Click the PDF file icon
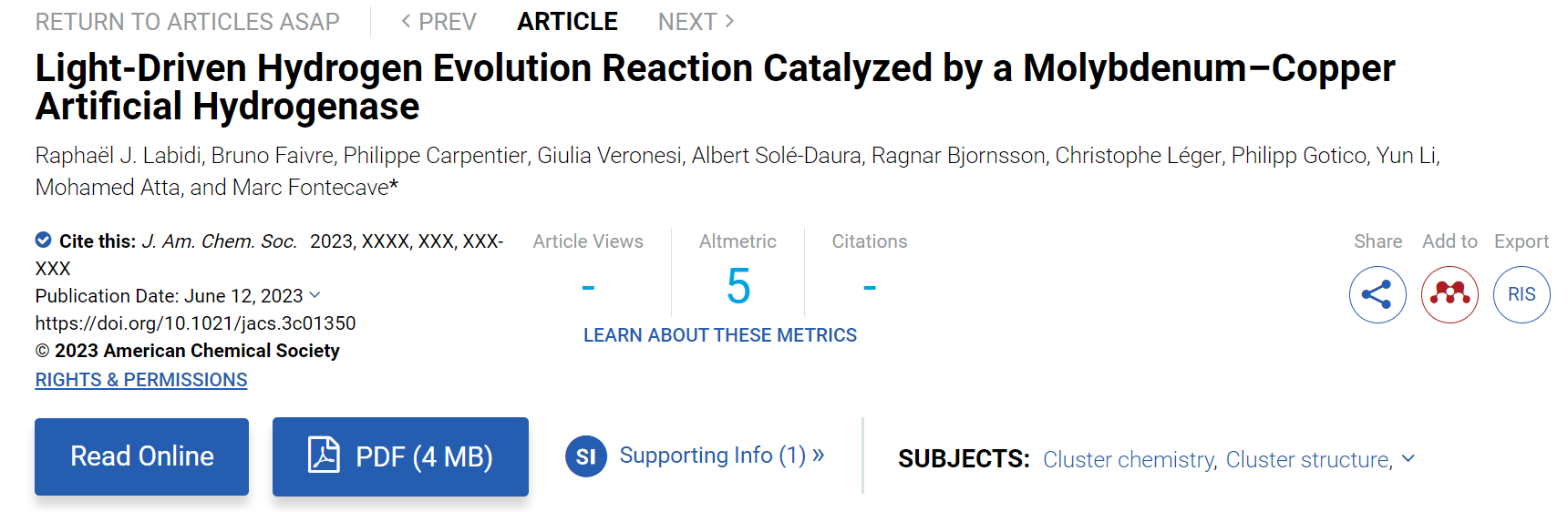Image resolution: width=1568 pixels, height=512 pixels. [x=324, y=455]
